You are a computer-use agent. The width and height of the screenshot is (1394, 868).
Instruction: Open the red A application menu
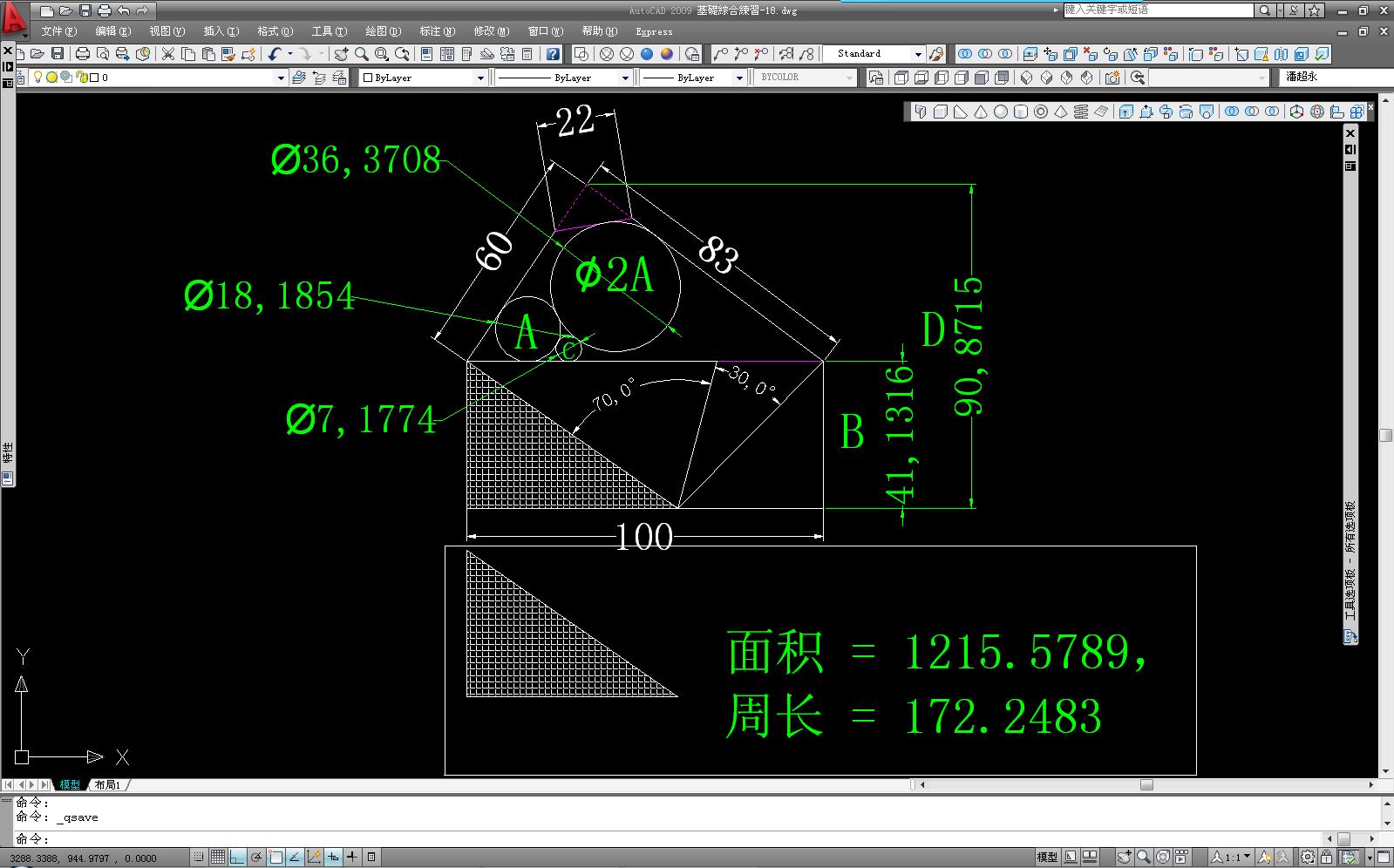[15, 19]
